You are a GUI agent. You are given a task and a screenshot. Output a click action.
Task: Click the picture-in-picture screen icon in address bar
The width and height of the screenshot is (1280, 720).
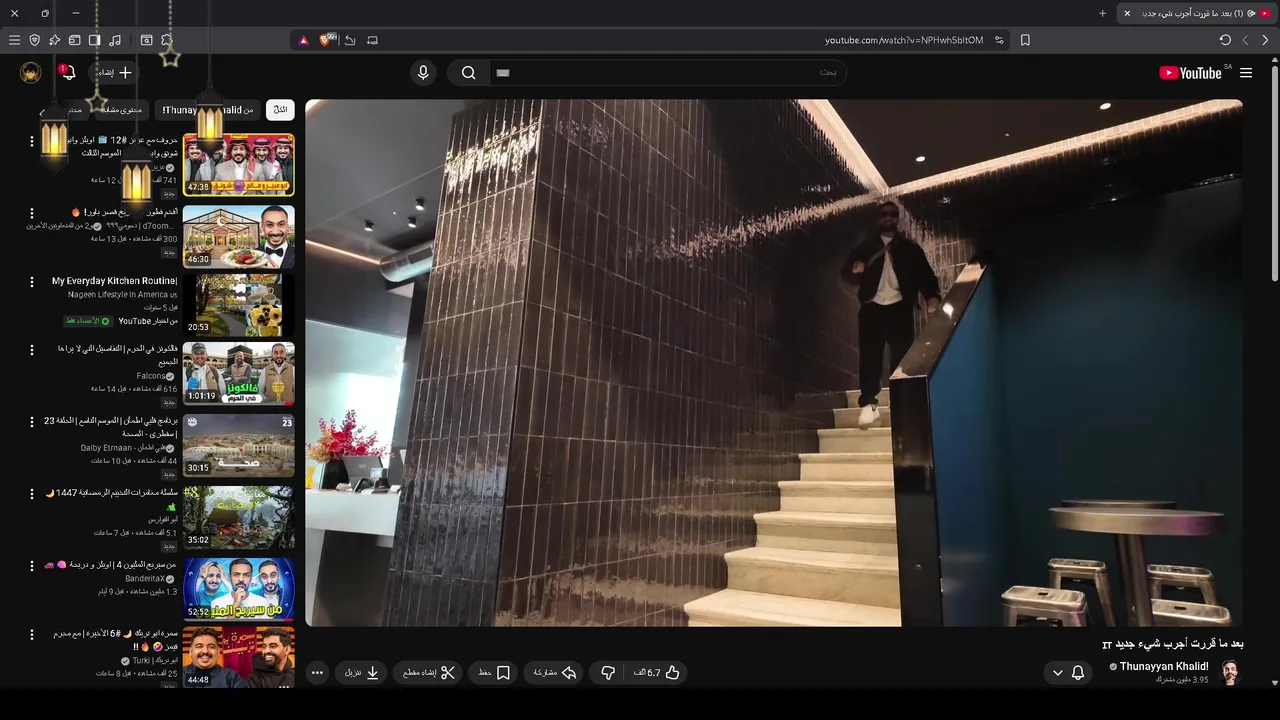click(x=372, y=40)
